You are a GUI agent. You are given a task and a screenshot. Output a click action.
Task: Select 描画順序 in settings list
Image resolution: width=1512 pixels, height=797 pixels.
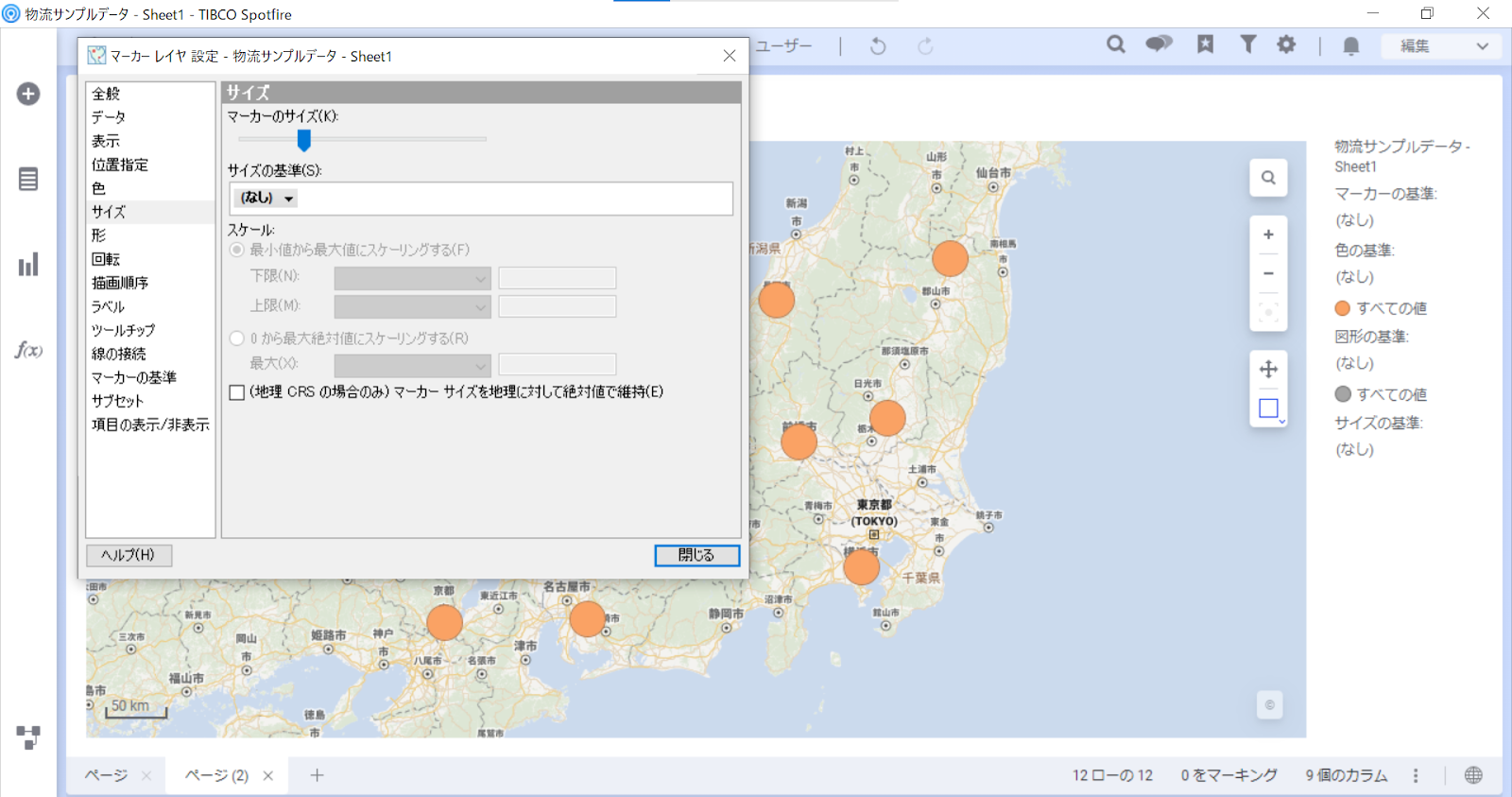coord(120,283)
